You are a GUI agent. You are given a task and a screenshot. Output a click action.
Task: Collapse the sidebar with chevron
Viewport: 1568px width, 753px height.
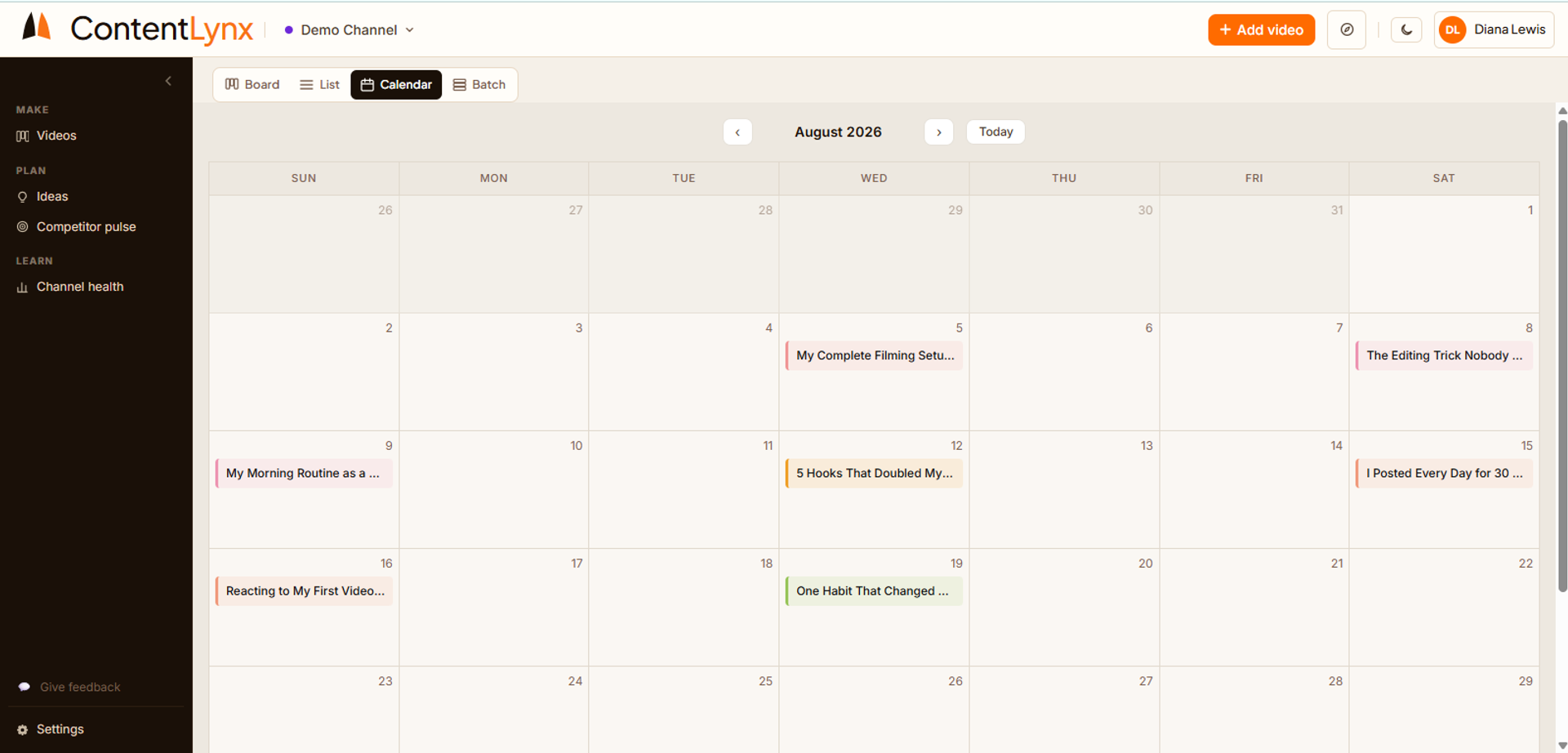click(168, 81)
